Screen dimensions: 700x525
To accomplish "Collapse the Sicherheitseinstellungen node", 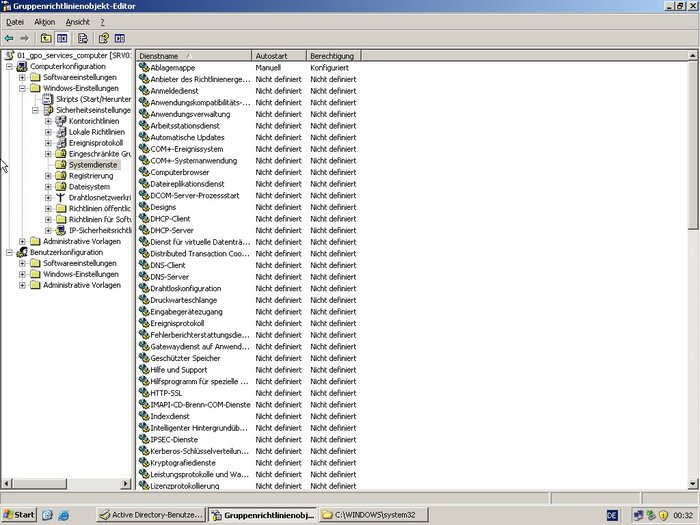I will [35, 110].
